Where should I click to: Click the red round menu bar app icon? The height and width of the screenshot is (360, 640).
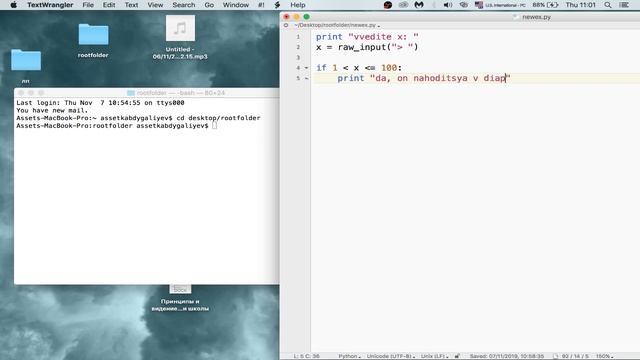pyautogui.click(x=388, y=5)
